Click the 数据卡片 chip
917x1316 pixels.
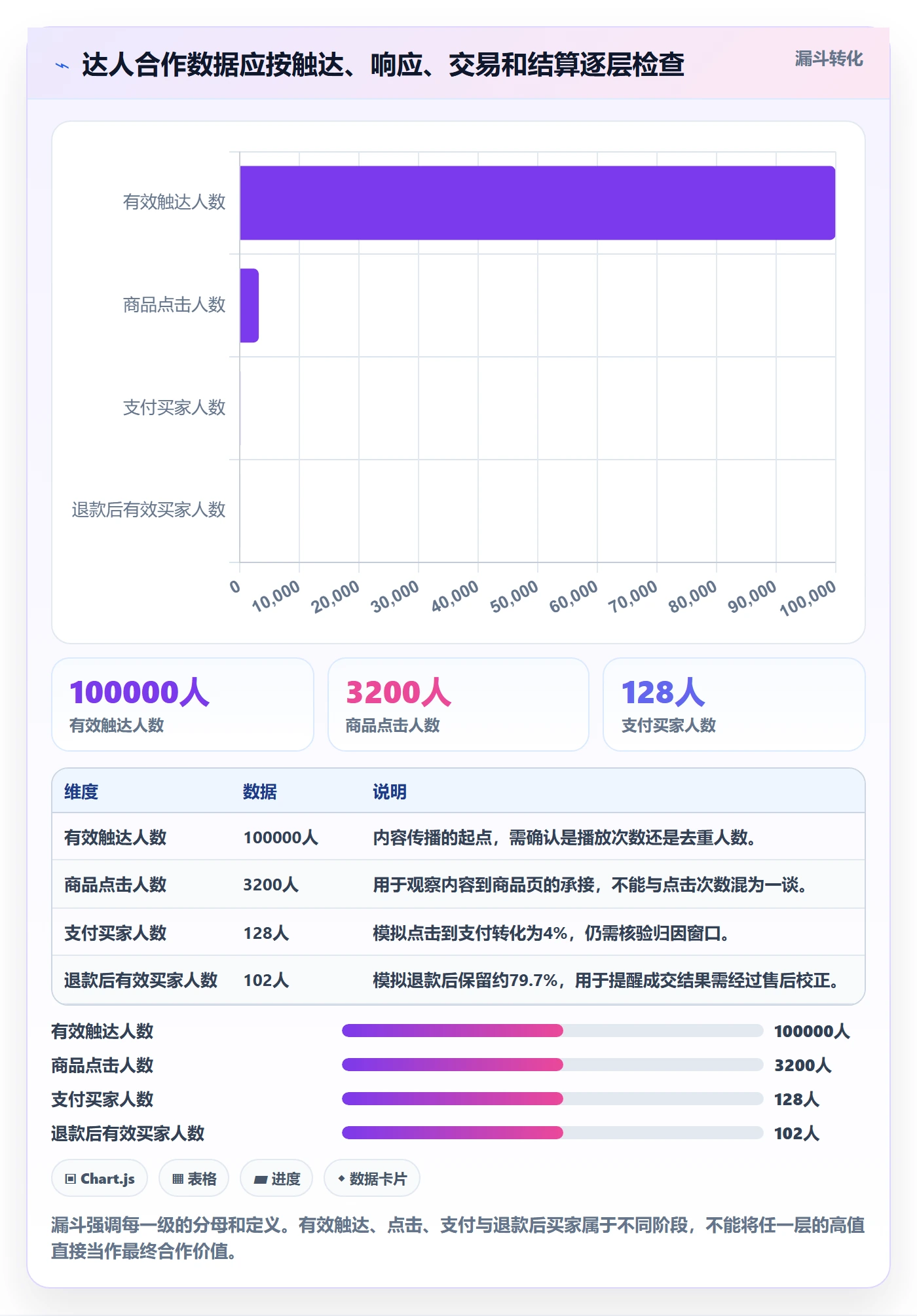click(372, 1179)
